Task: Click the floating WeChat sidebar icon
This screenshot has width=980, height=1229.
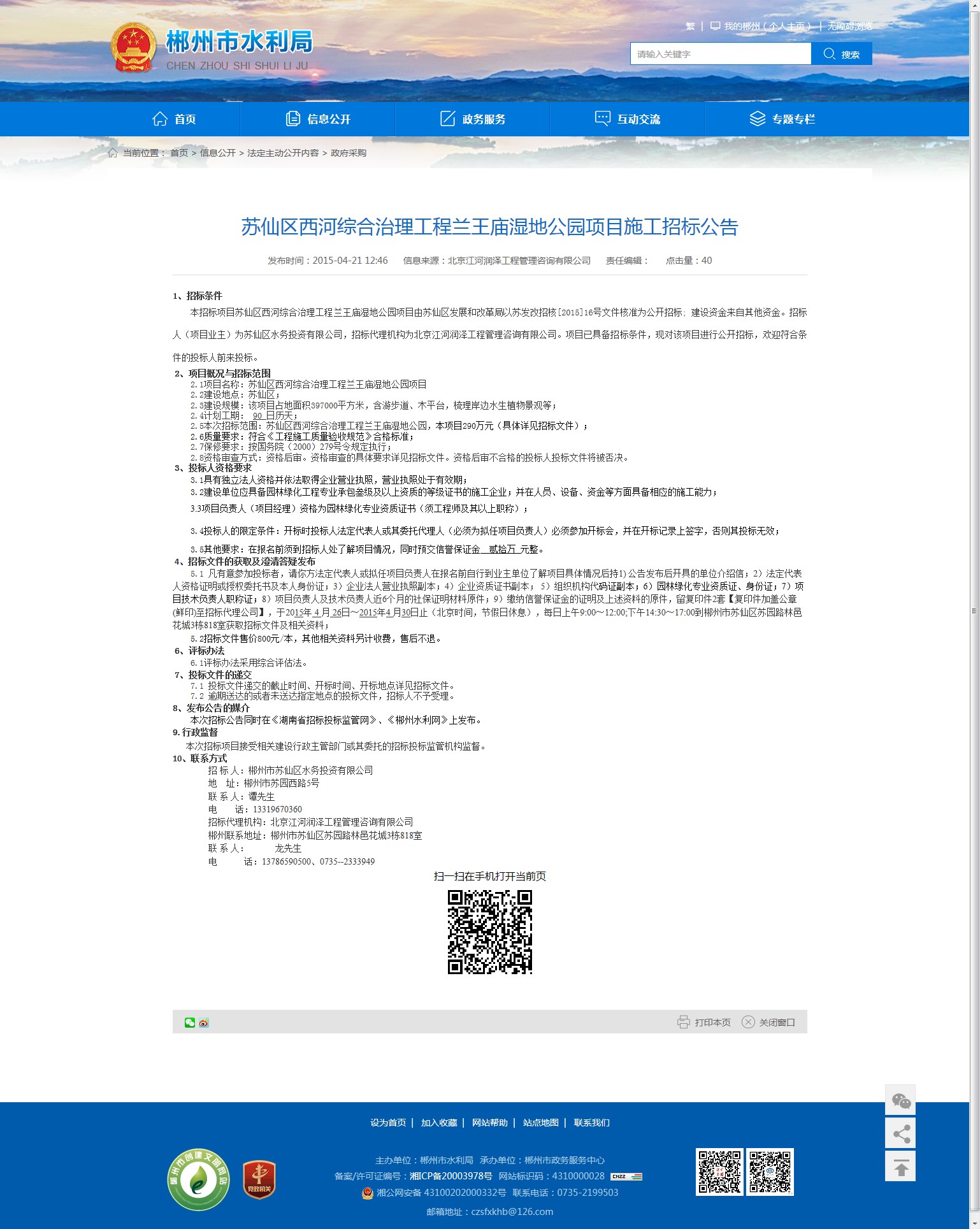Action: point(900,1100)
